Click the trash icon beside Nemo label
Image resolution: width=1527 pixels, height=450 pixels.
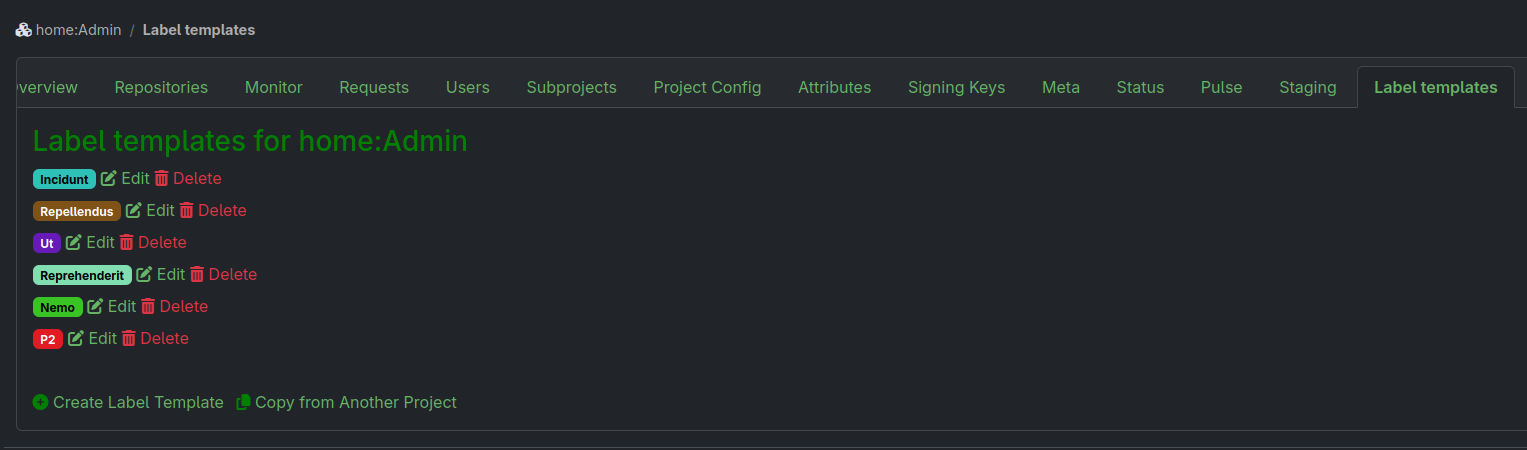(148, 307)
